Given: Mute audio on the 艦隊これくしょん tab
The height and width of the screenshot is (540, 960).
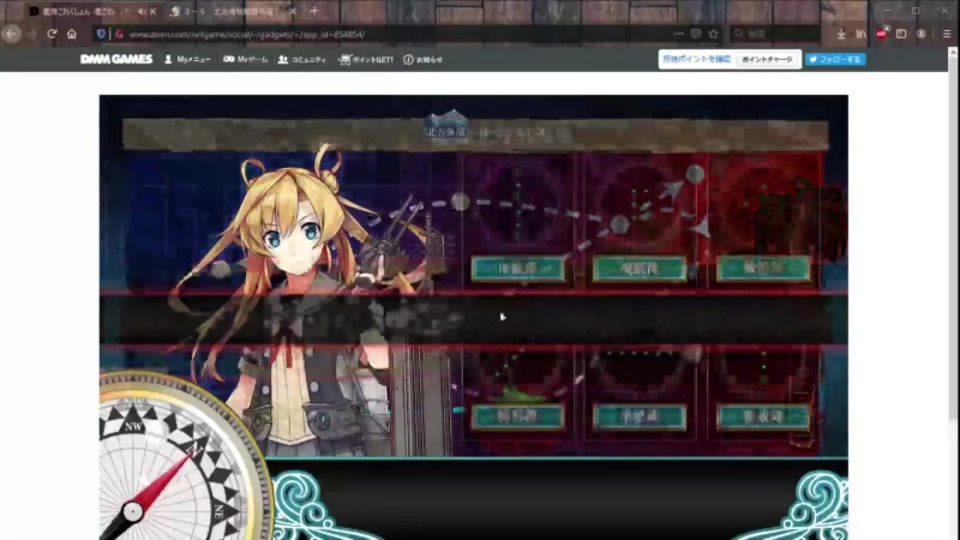Looking at the screenshot, I should (x=141, y=11).
